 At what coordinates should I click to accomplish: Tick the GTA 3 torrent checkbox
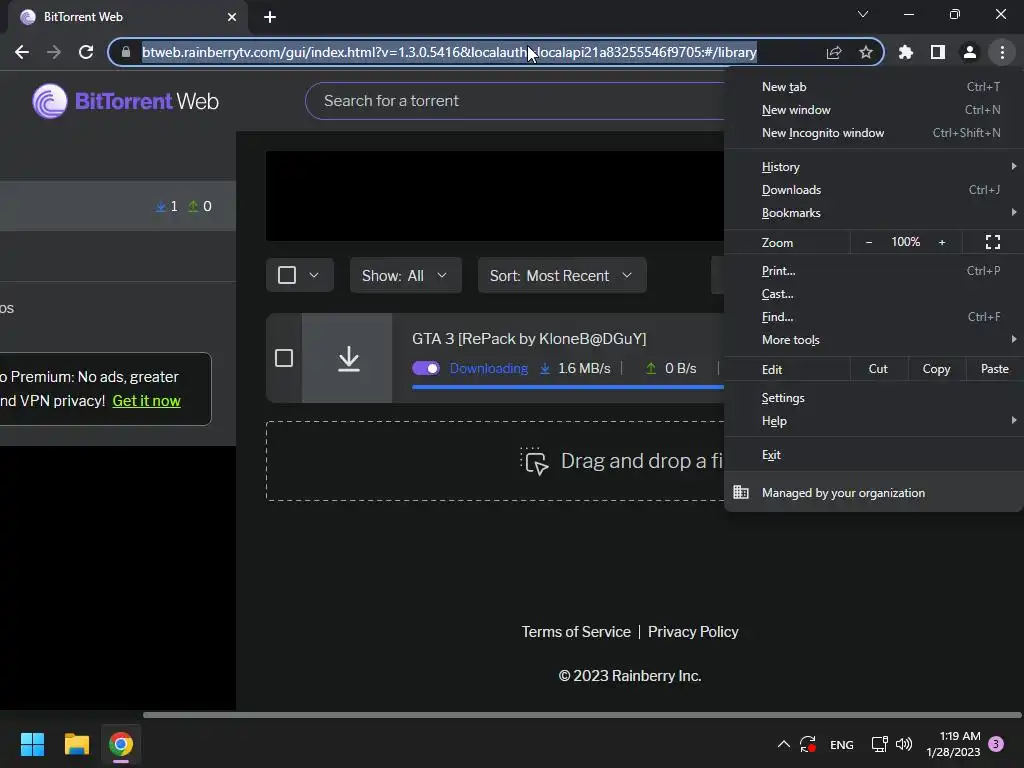tap(283, 358)
